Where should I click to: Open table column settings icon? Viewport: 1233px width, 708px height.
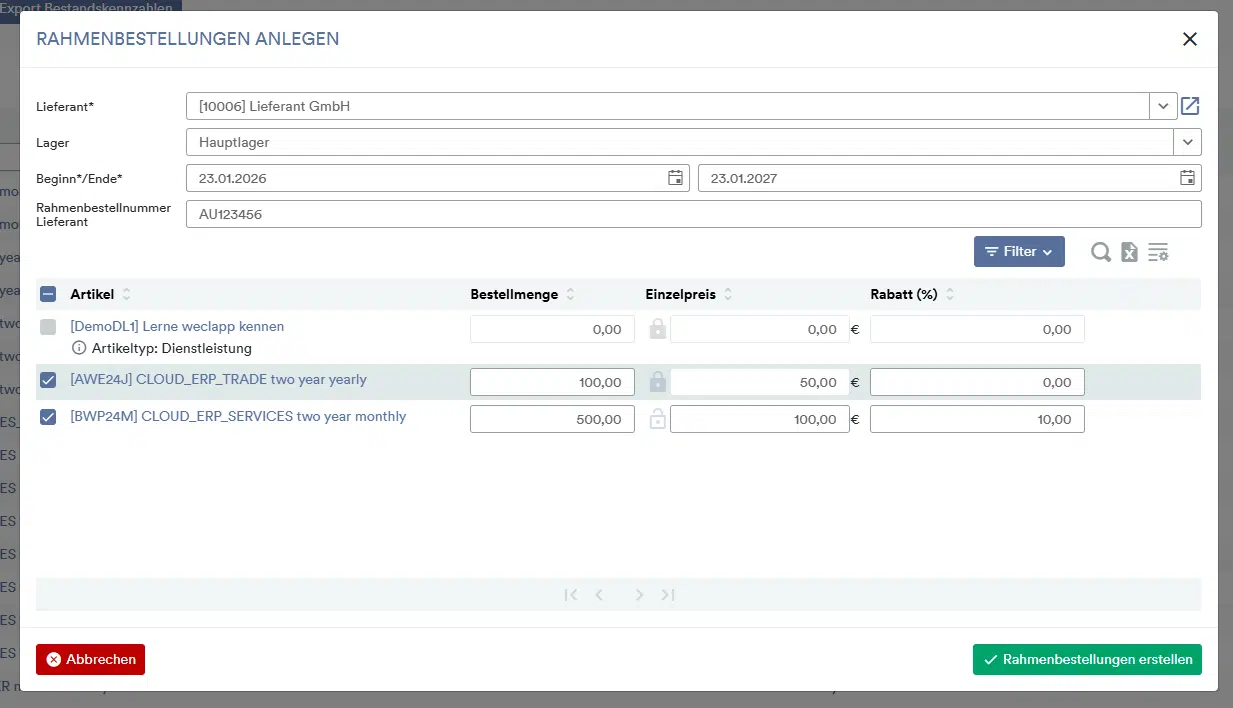pyautogui.click(x=1158, y=252)
